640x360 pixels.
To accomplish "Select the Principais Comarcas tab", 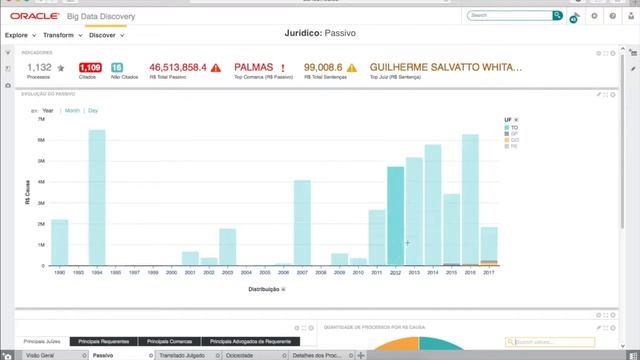I will (169, 342).
